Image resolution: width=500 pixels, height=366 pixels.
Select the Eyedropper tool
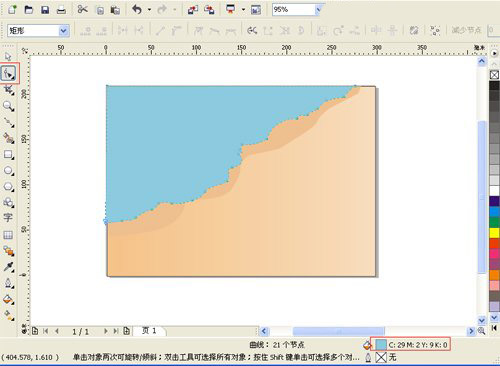click(x=8, y=267)
